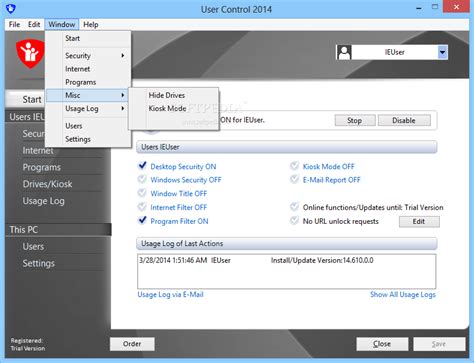Toggle the Desktop Security ON checkmark

coord(142,165)
